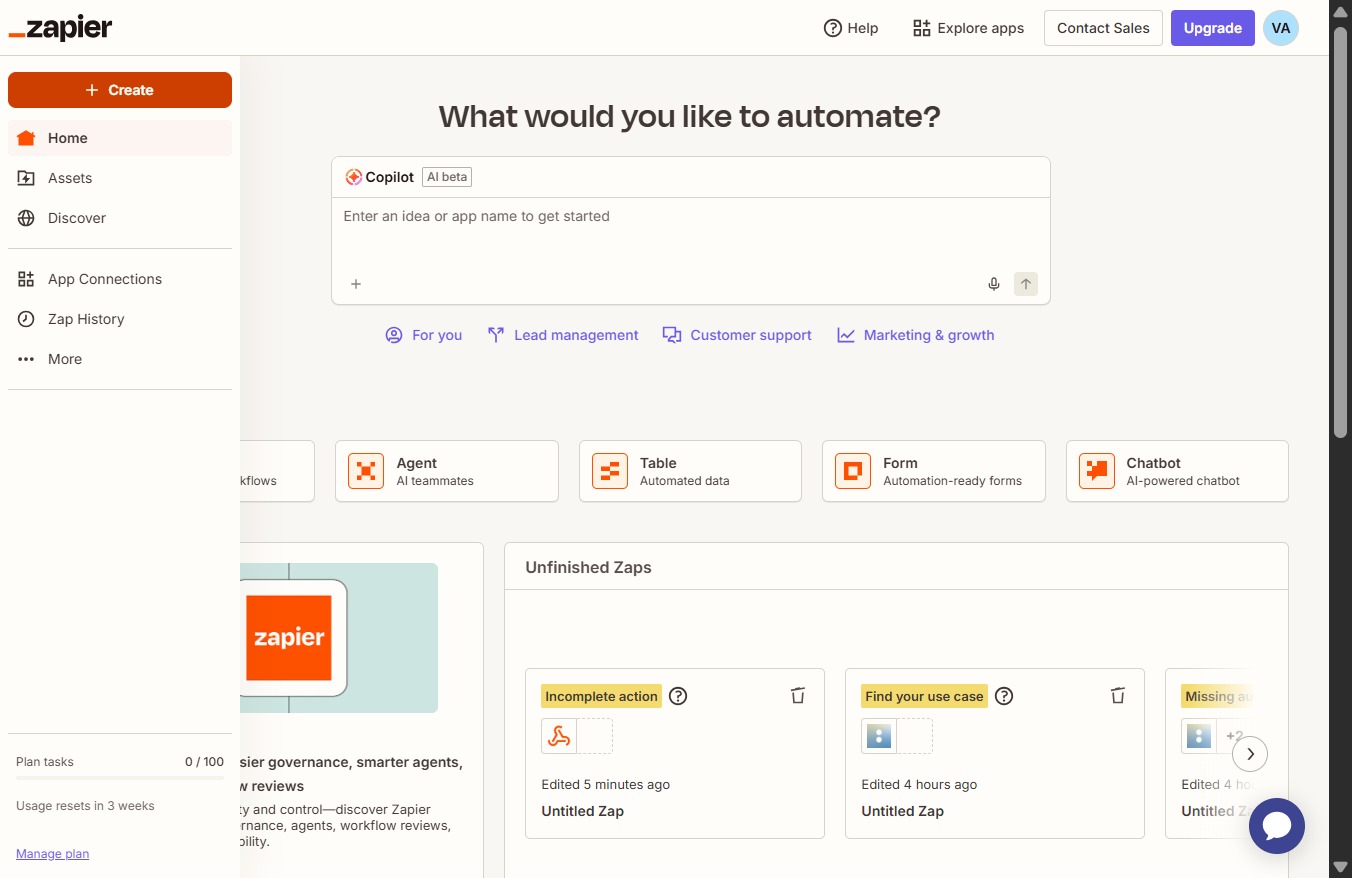The image size is (1352, 878).
Task: Open App Connections in the sidebar
Action: (x=120, y=279)
